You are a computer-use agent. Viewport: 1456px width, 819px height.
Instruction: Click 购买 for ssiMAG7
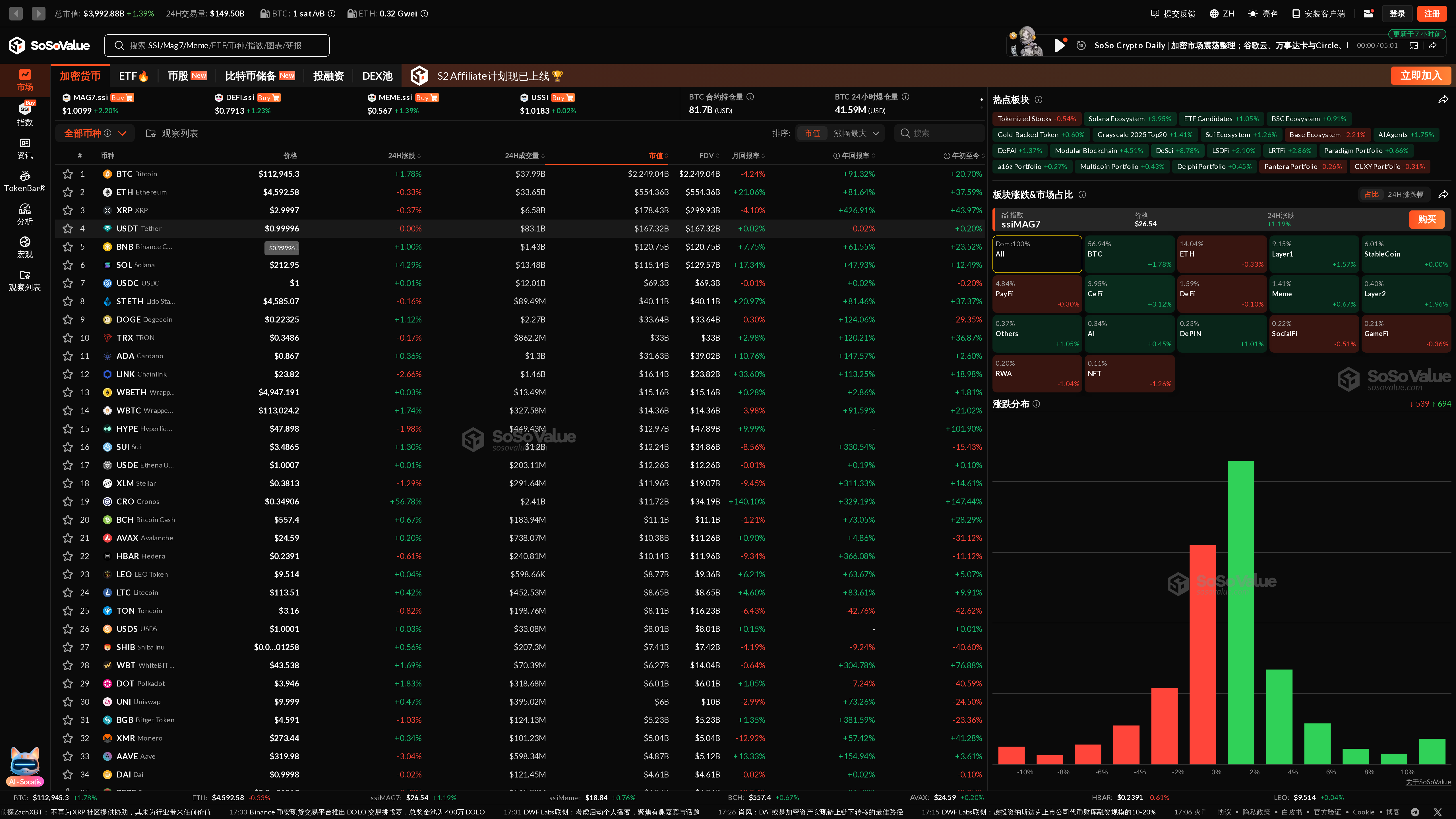[1427, 219]
